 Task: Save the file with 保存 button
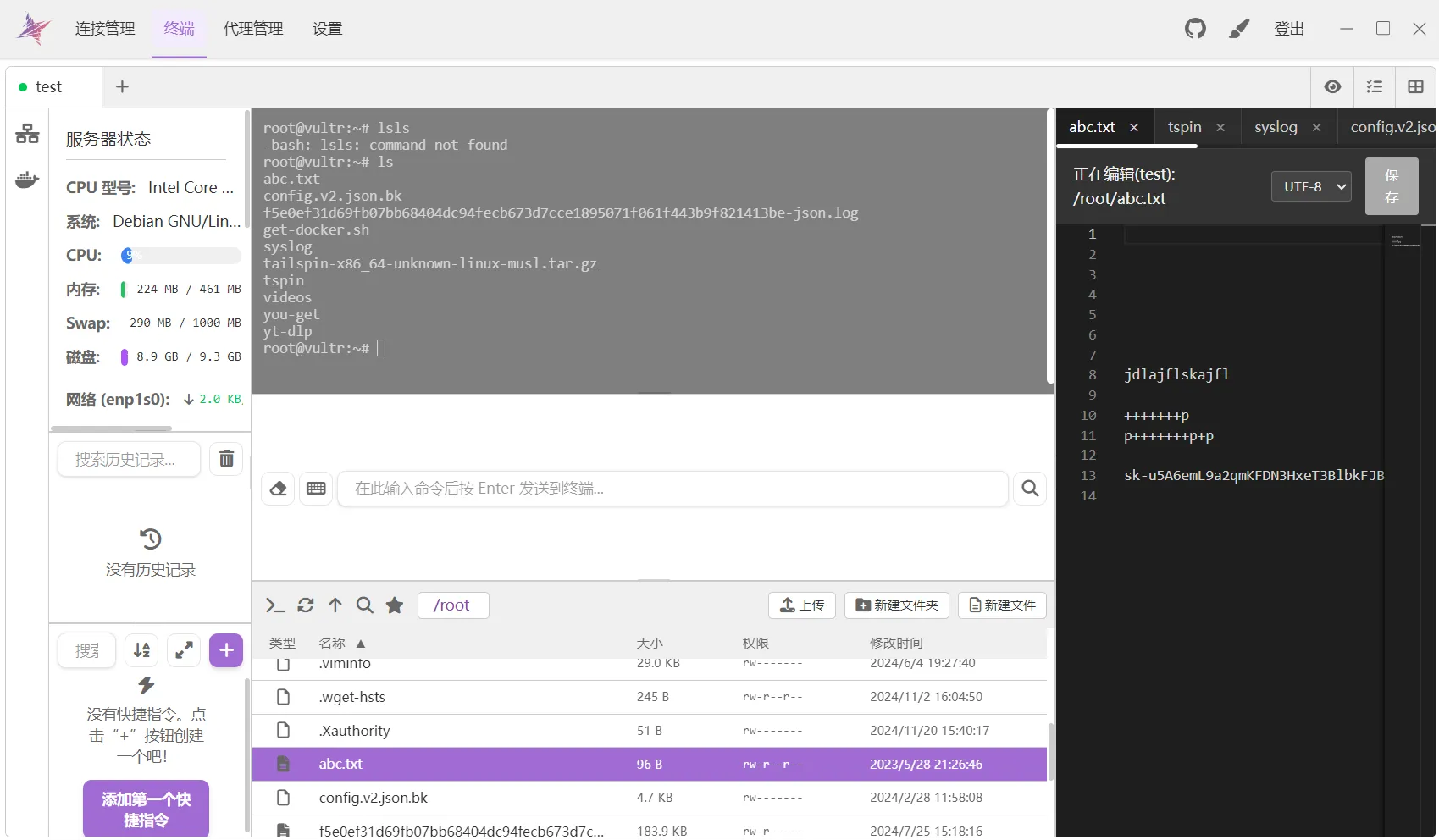click(x=1392, y=186)
